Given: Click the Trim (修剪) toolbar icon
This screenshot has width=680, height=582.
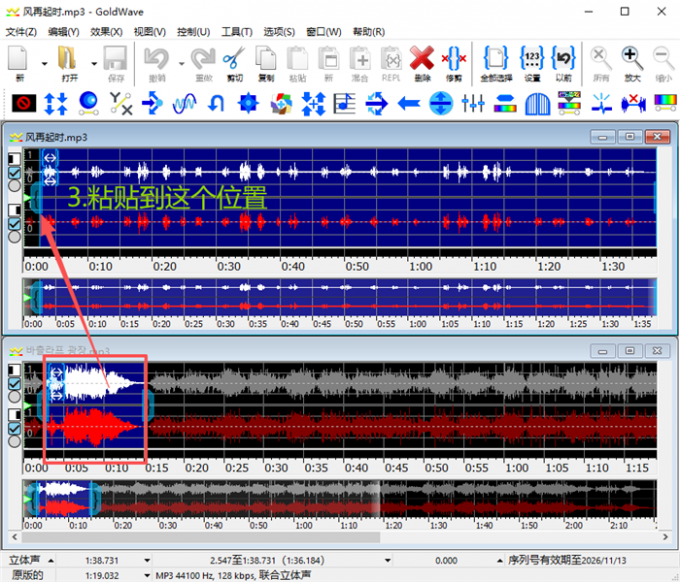Looking at the screenshot, I should pyautogui.click(x=454, y=61).
